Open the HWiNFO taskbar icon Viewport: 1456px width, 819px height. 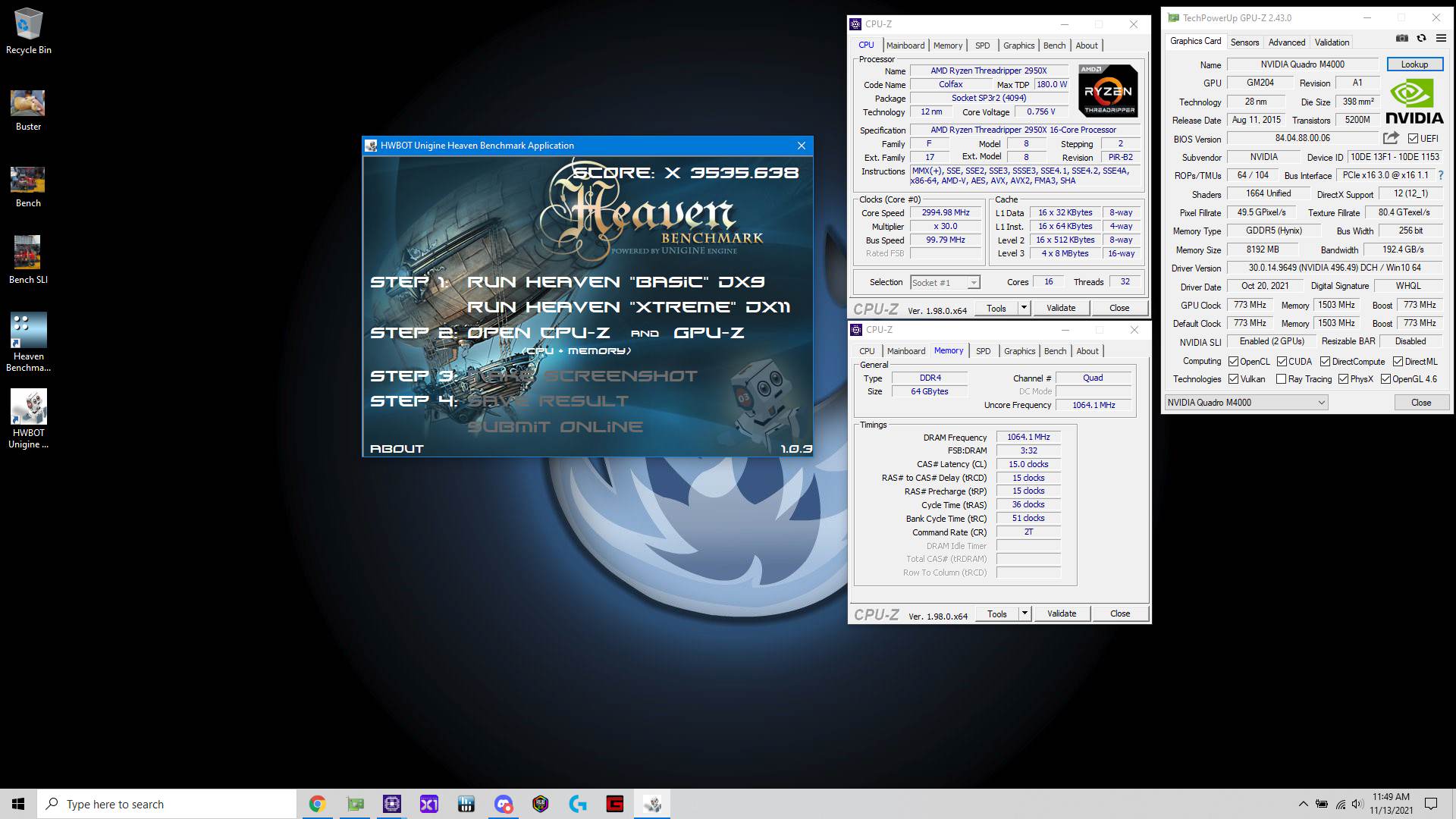pos(466,804)
